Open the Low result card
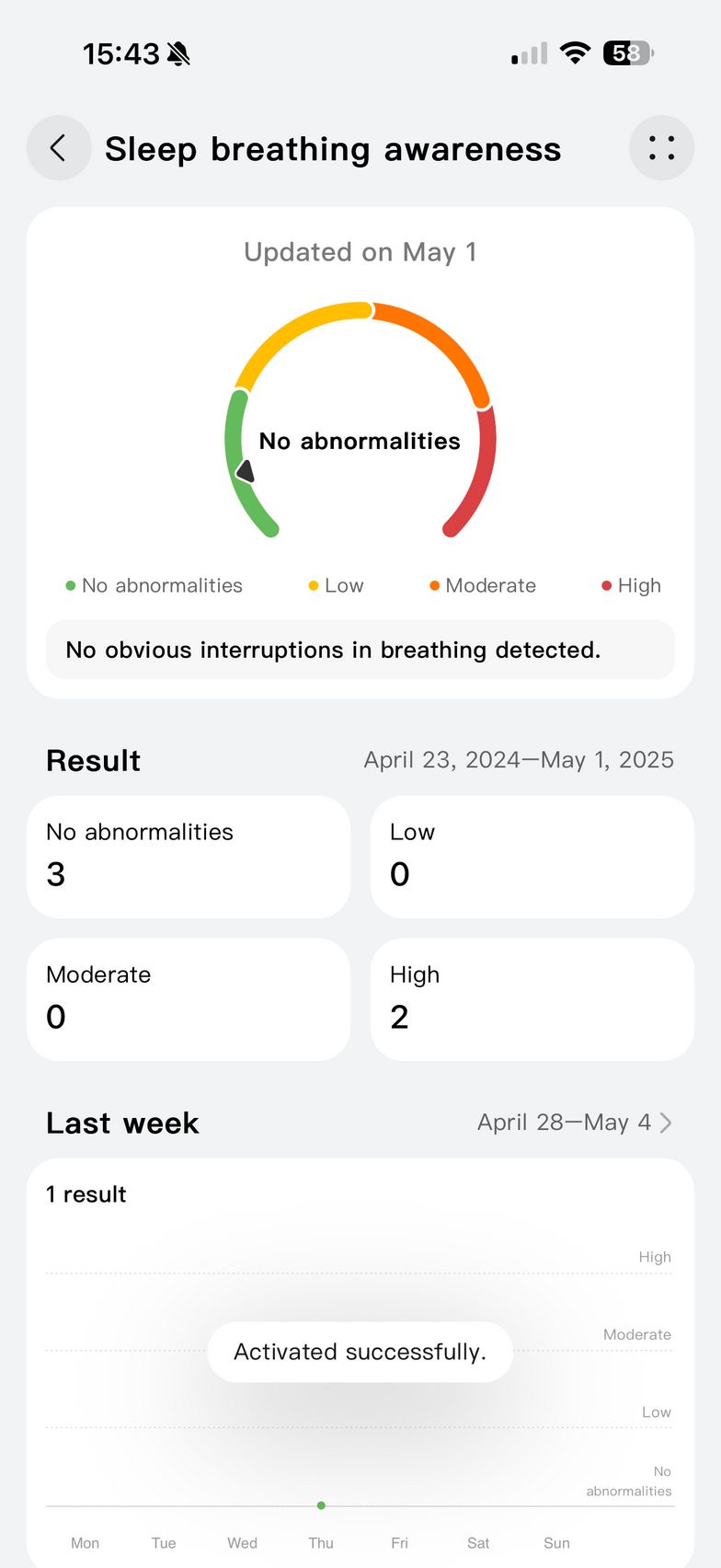The height and width of the screenshot is (1568, 721). coord(532,857)
